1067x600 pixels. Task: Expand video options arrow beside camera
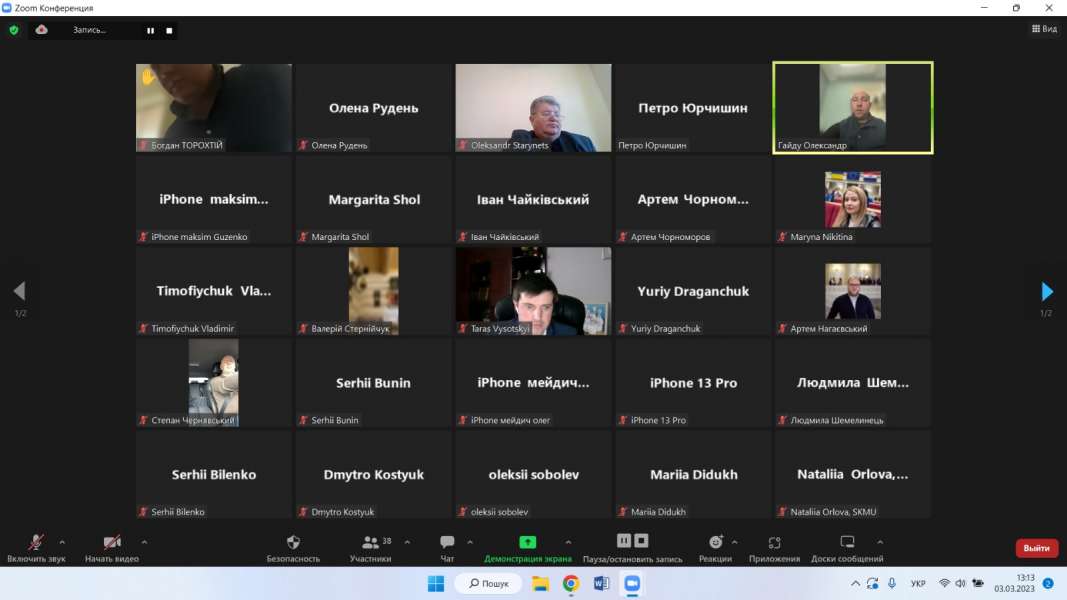(144, 542)
